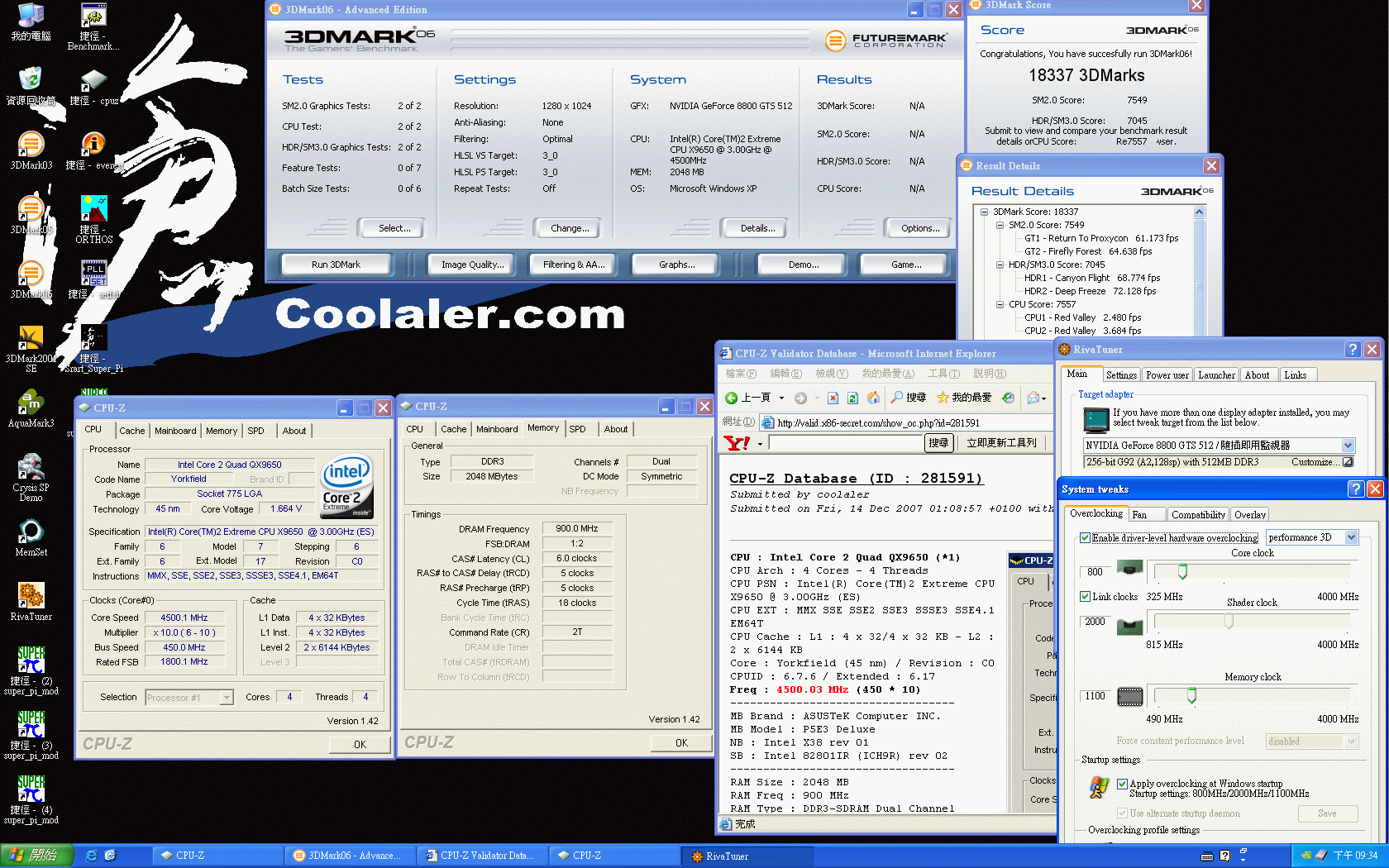Click the Internet Explorer stop icon

click(x=833, y=398)
